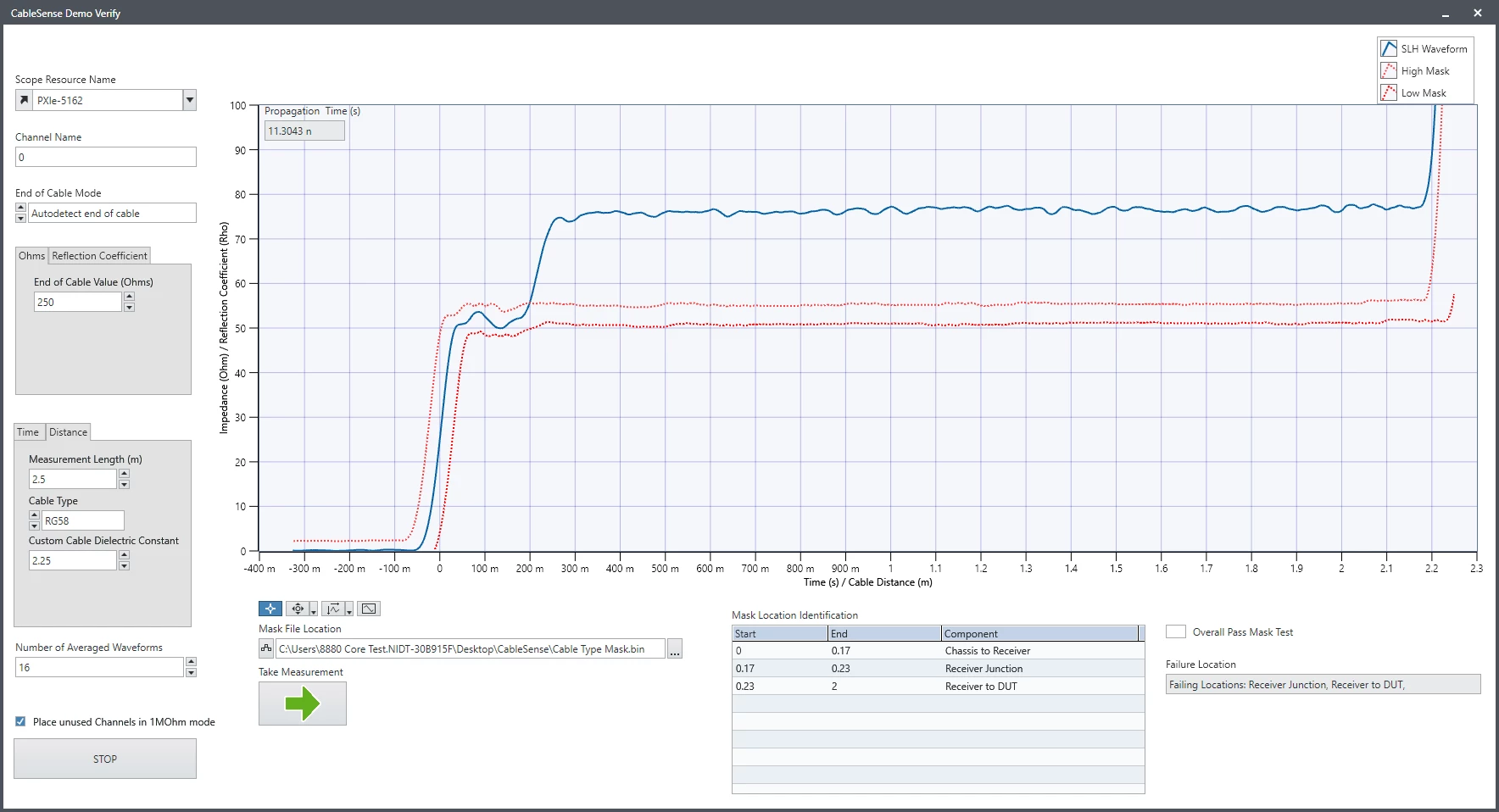Toggle the Overall Pass Mask Test indicator
Viewport: 1499px width, 812px height.
click(x=1176, y=631)
